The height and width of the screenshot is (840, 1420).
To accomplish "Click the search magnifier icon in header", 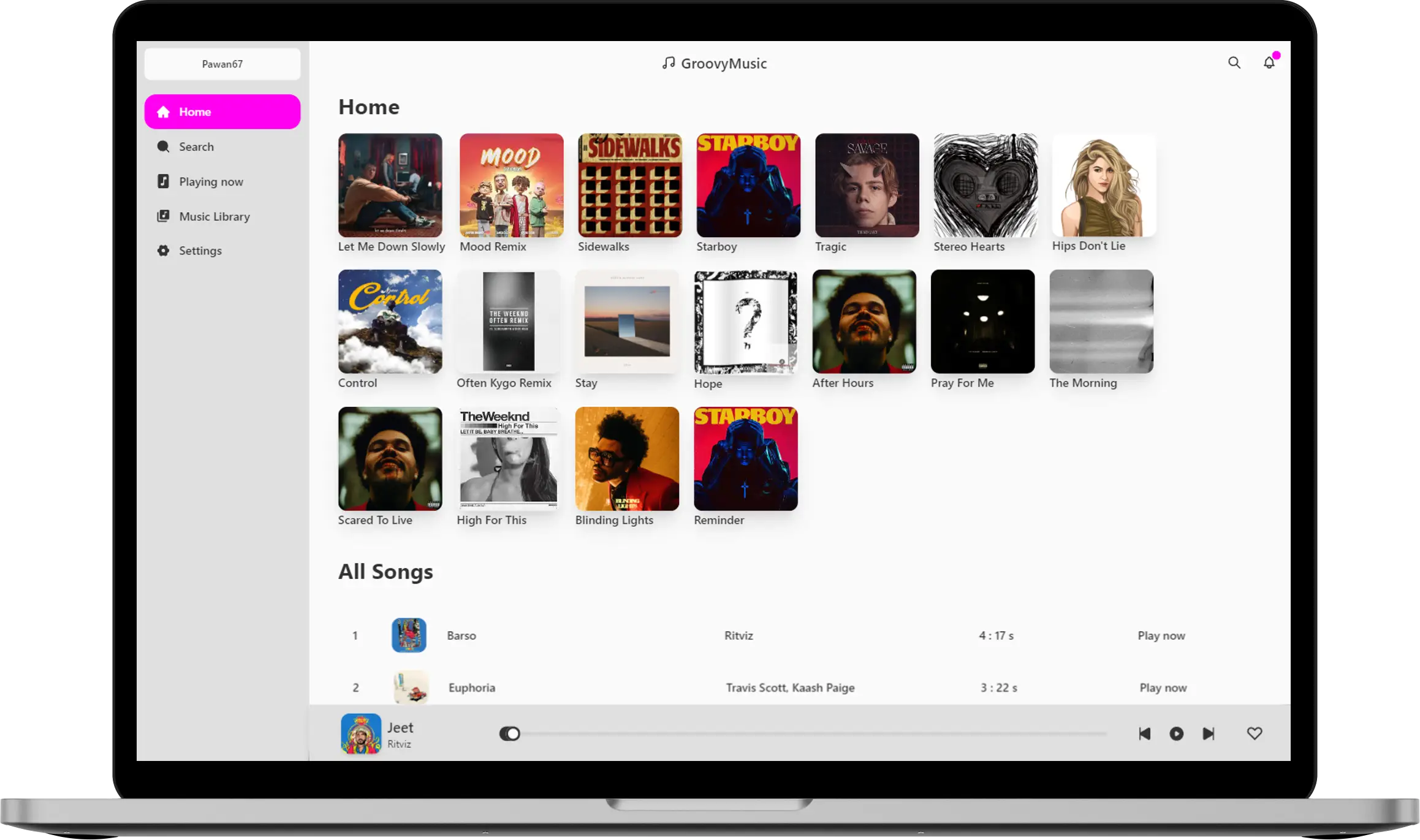I will (x=1234, y=62).
